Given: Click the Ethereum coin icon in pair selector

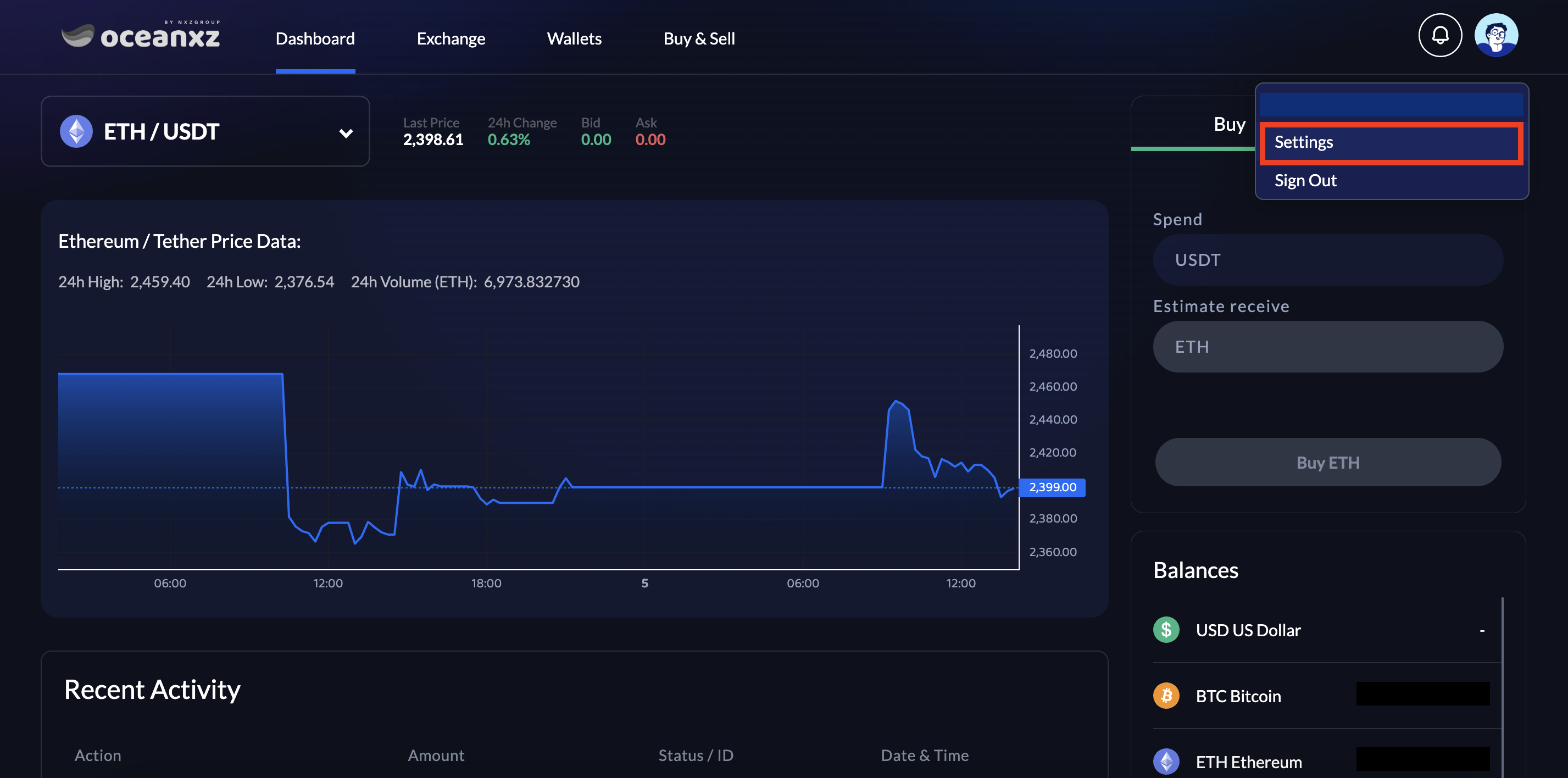Looking at the screenshot, I should (76, 131).
